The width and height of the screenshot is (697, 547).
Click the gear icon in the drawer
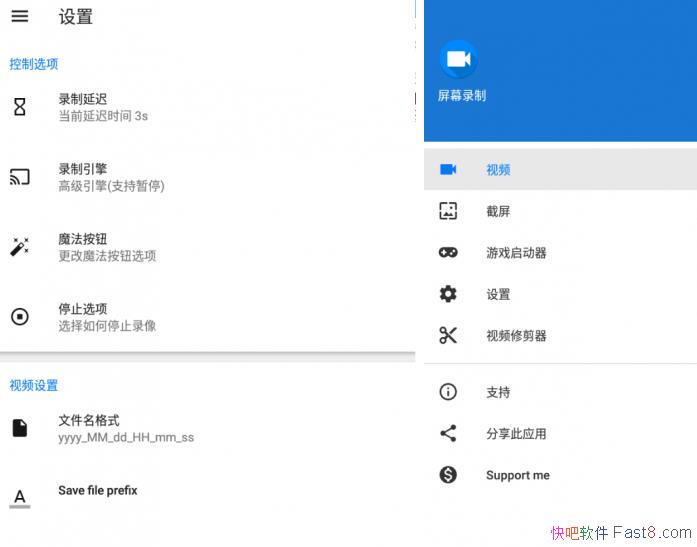coord(448,294)
